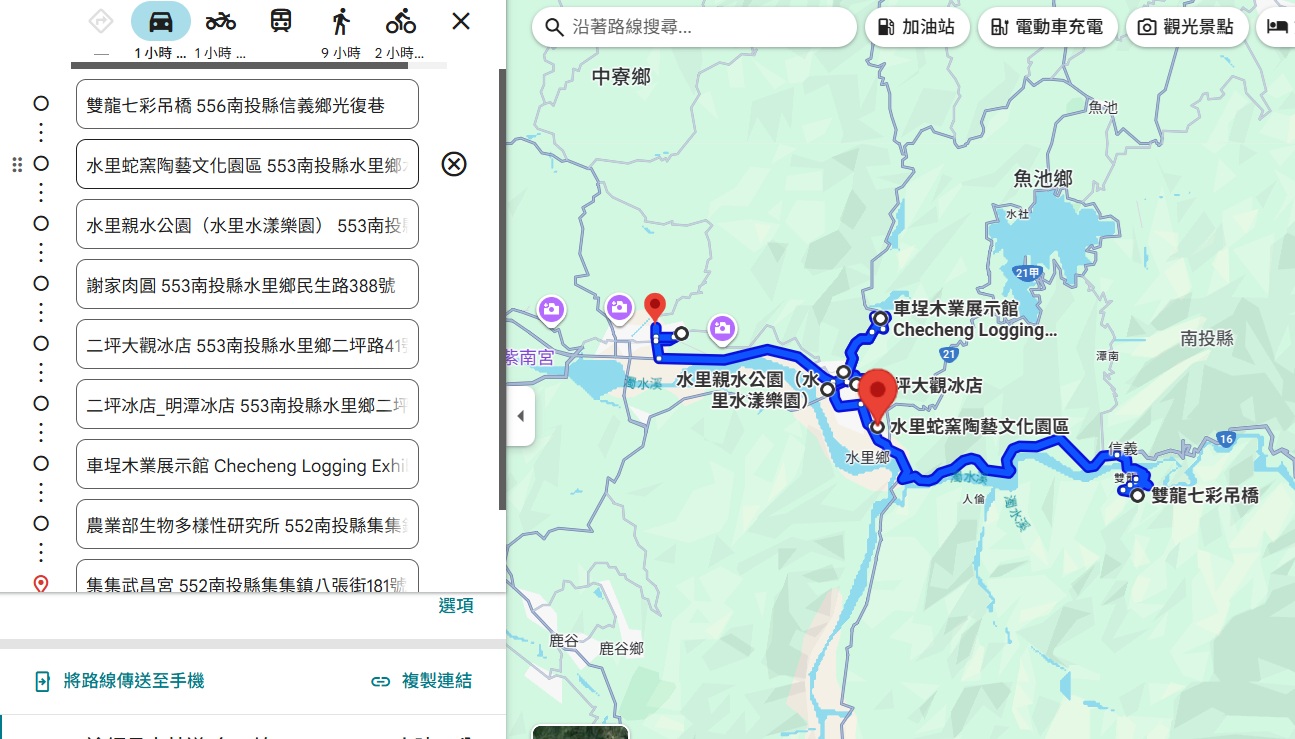This screenshot has height=739, width=1295.
Task: Switch to walking directions mode
Action: (x=341, y=20)
